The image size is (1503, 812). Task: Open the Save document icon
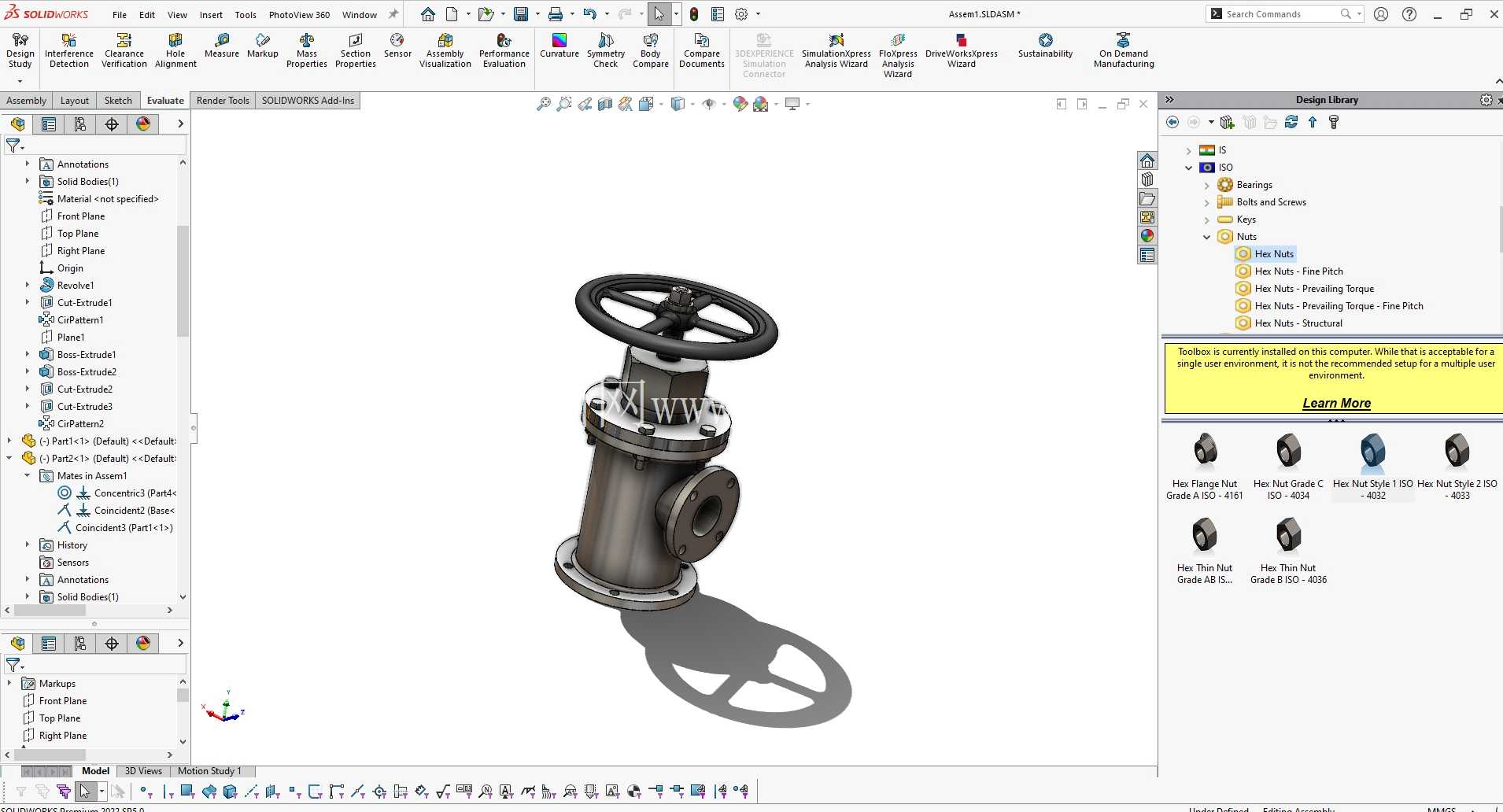521,14
